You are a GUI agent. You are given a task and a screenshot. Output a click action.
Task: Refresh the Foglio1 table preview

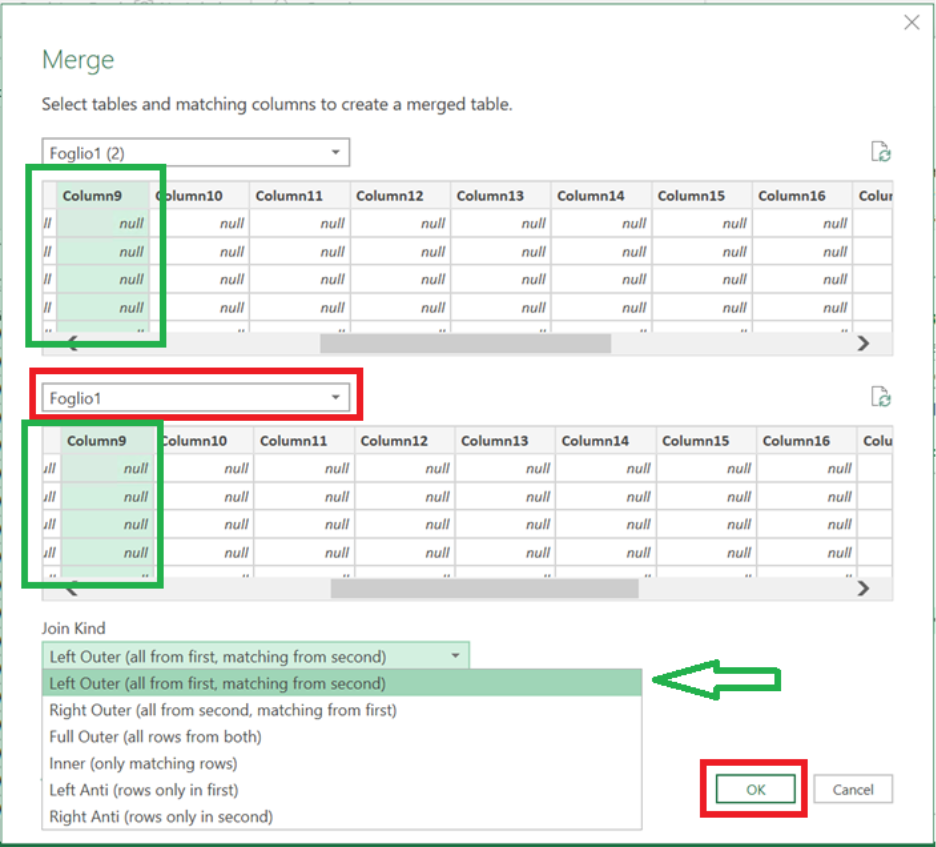881,395
